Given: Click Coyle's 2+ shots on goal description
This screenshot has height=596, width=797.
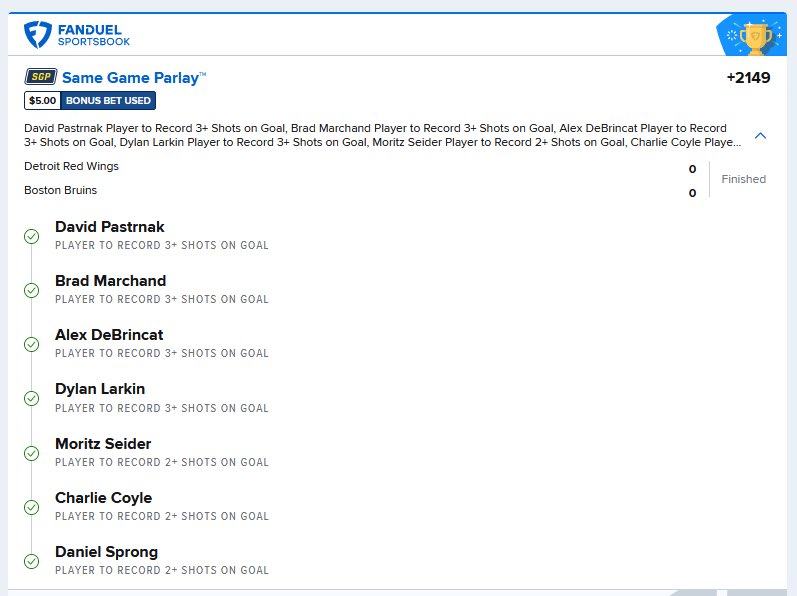Looking at the screenshot, I should (162, 516).
